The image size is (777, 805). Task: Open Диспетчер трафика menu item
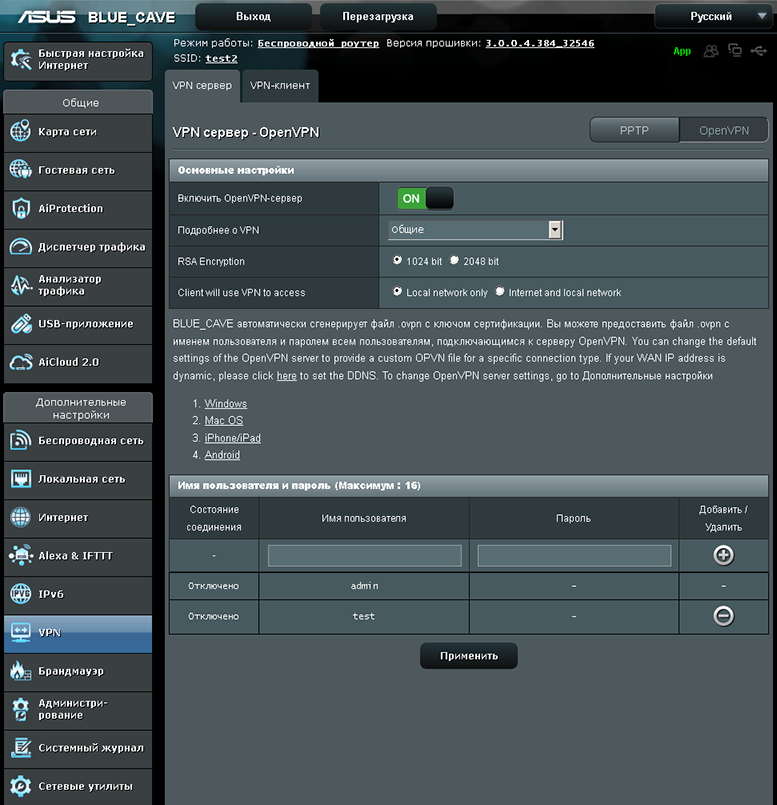click(x=78, y=247)
